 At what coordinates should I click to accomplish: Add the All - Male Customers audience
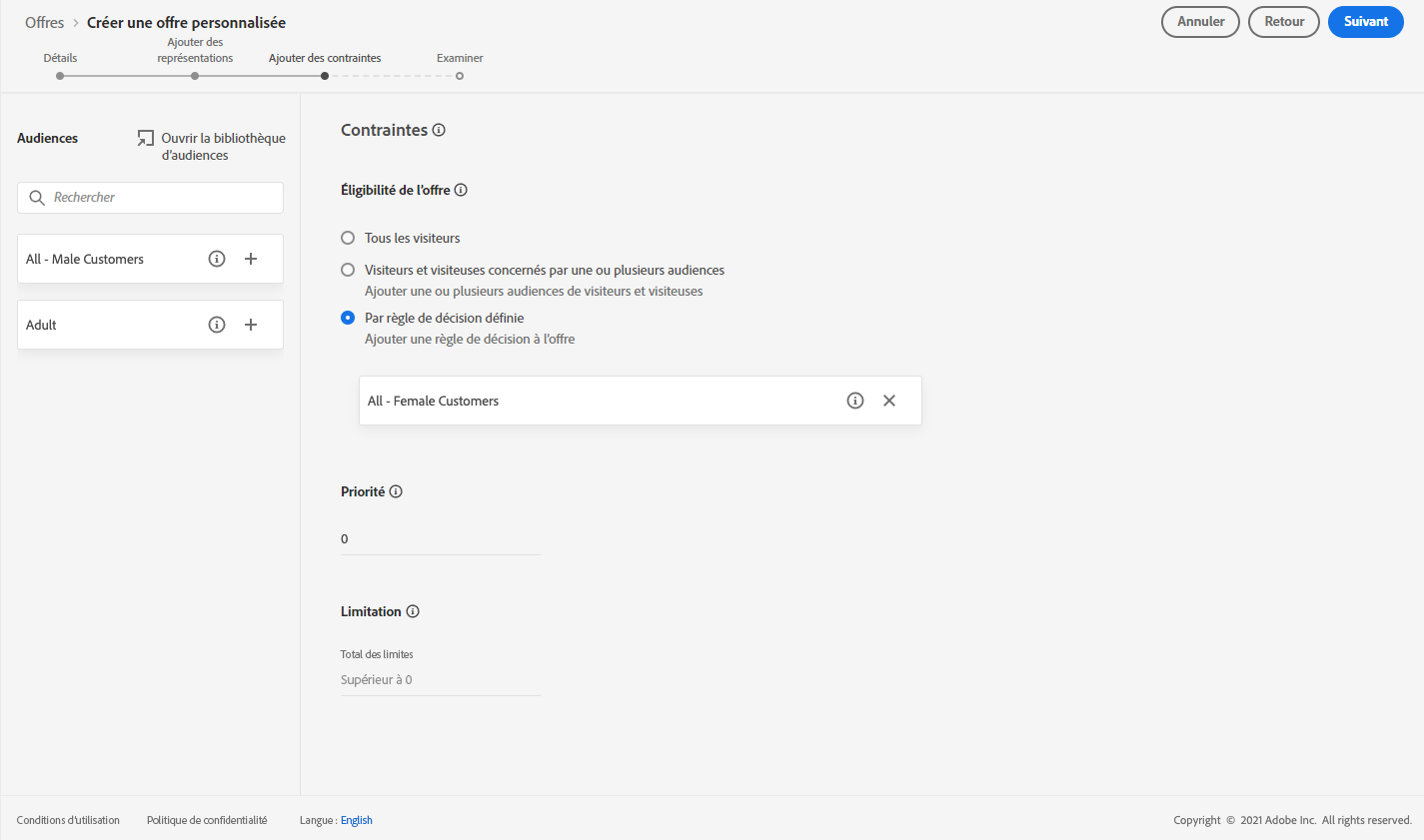click(x=251, y=259)
